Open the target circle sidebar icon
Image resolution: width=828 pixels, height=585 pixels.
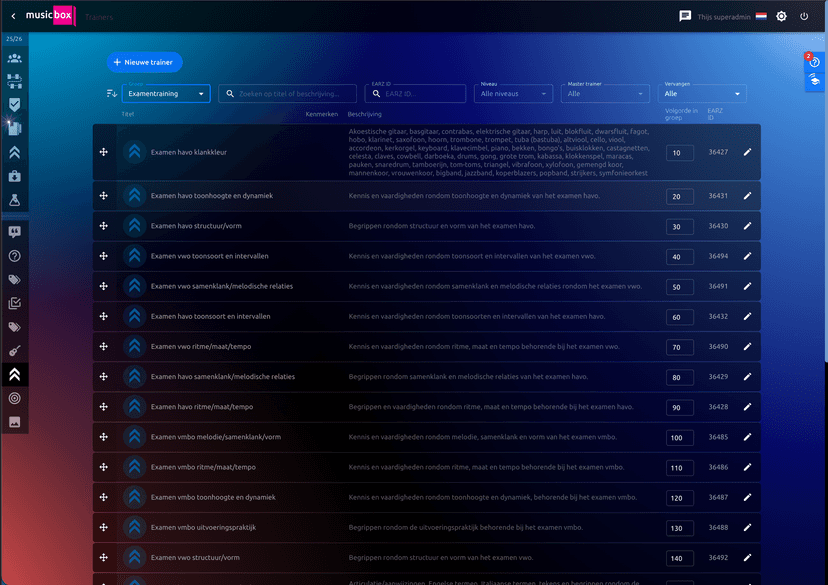(x=15, y=398)
